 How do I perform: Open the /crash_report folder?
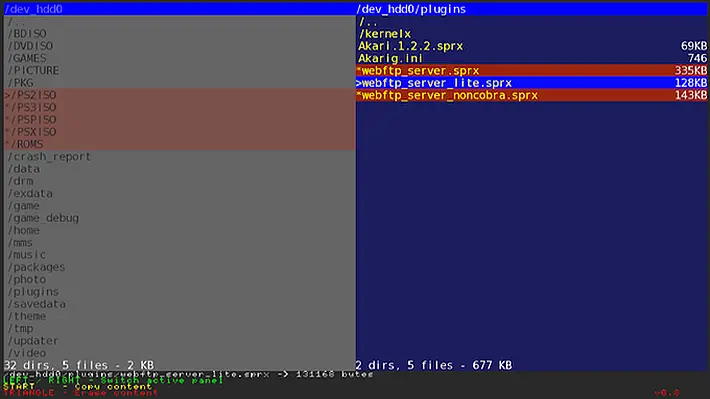[180, 157]
